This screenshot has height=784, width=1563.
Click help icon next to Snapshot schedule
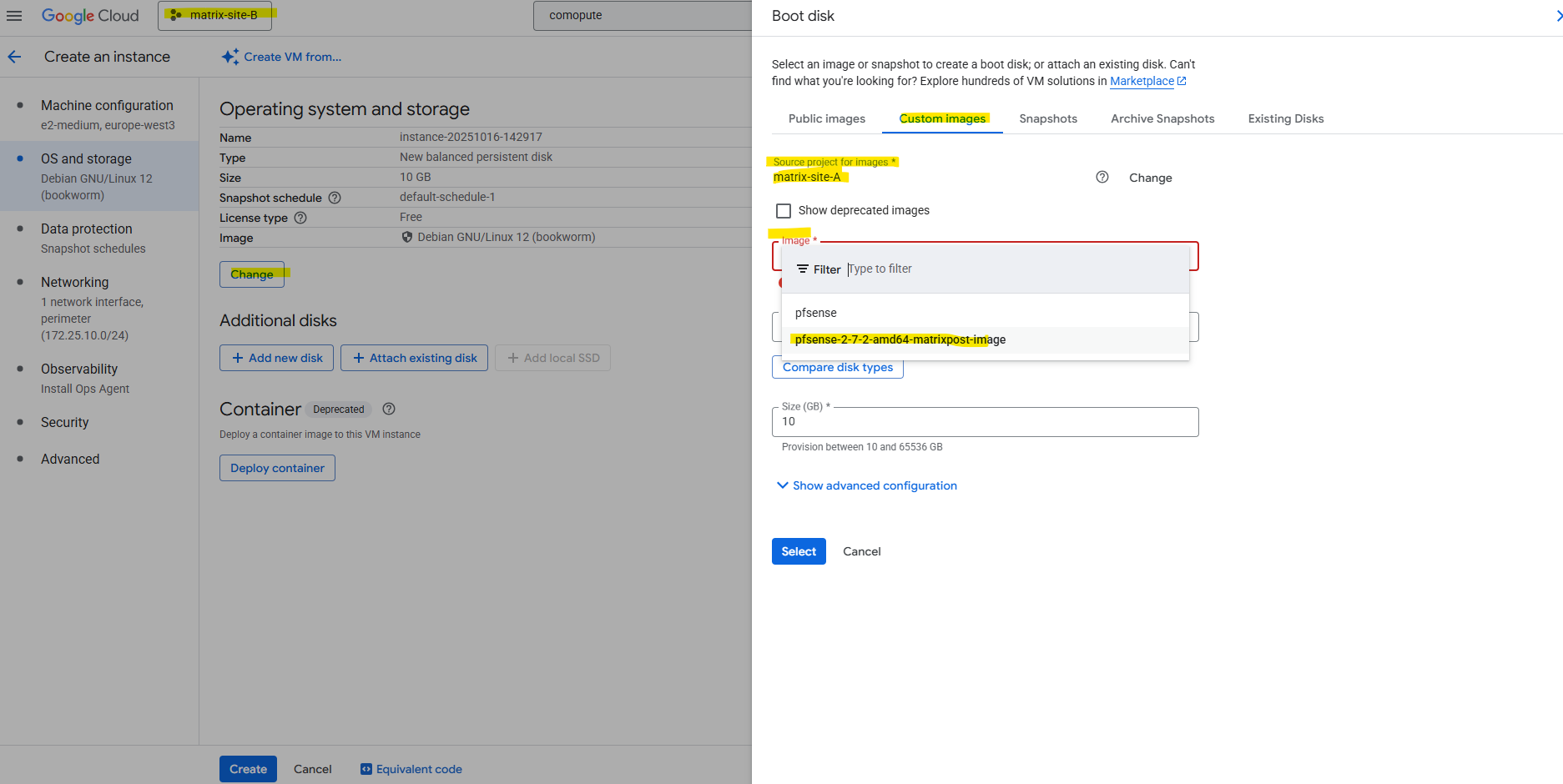click(335, 198)
